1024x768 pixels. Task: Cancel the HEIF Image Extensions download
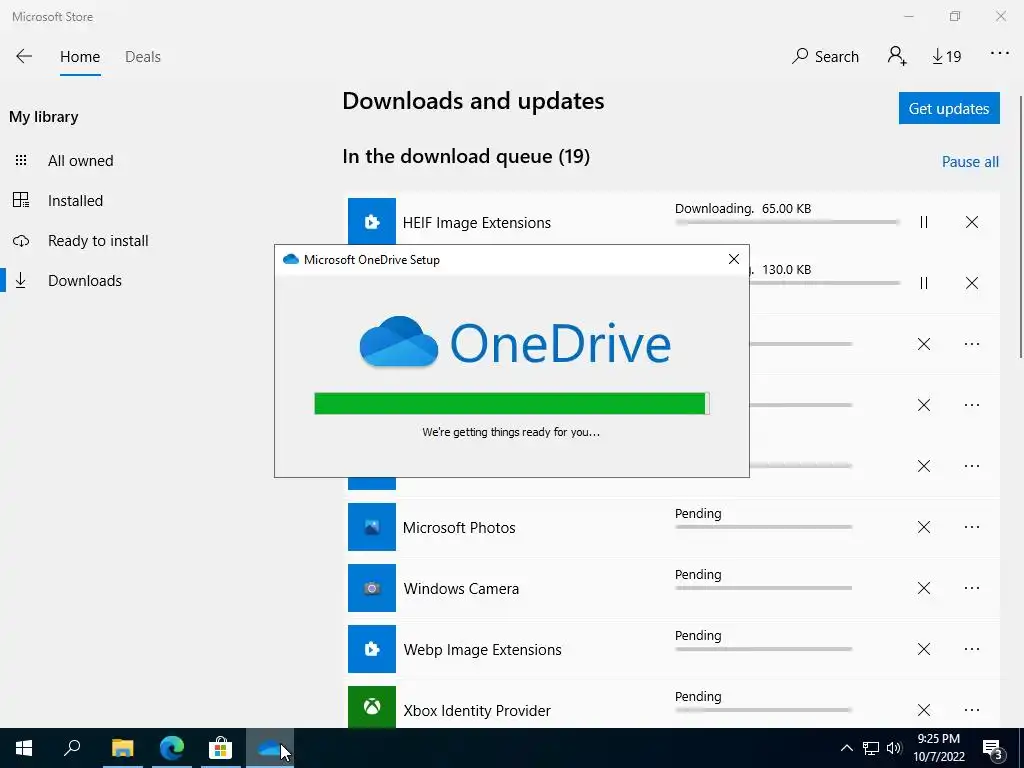tap(972, 222)
